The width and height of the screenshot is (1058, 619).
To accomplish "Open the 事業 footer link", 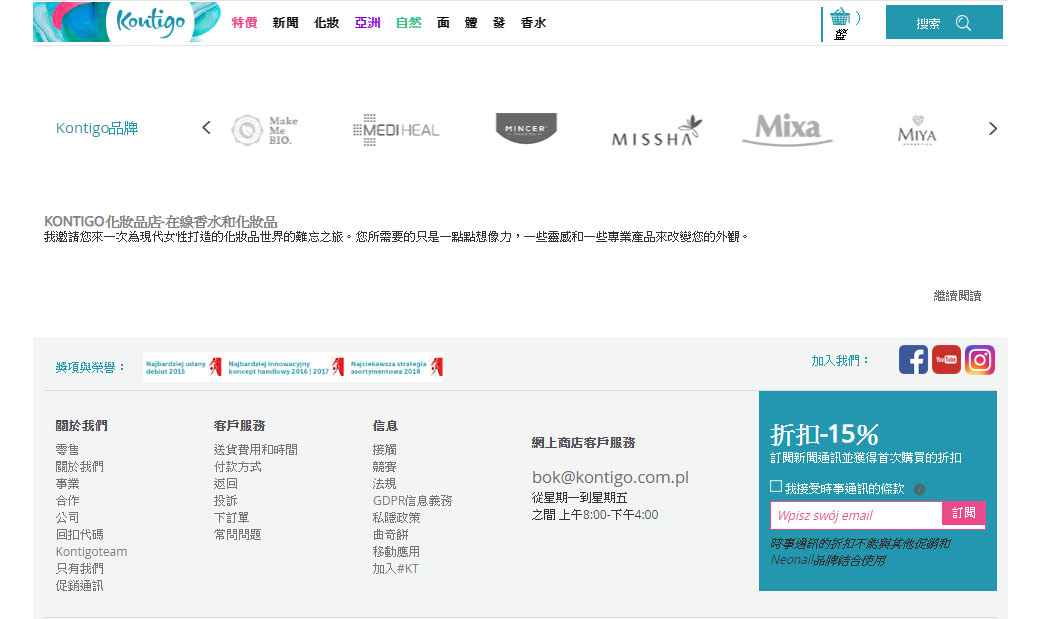I will [x=67, y=483].
